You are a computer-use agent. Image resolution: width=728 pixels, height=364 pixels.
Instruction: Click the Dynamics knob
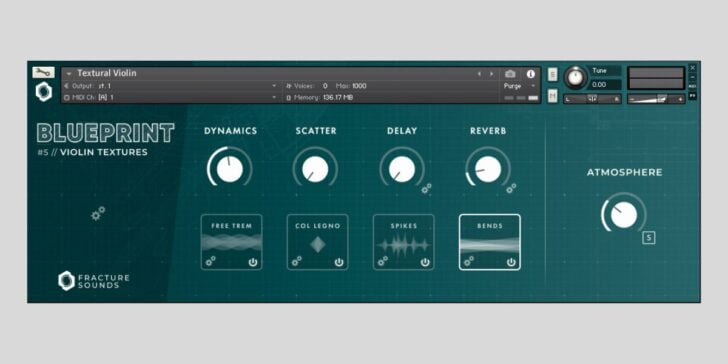[x=230, y=169]
